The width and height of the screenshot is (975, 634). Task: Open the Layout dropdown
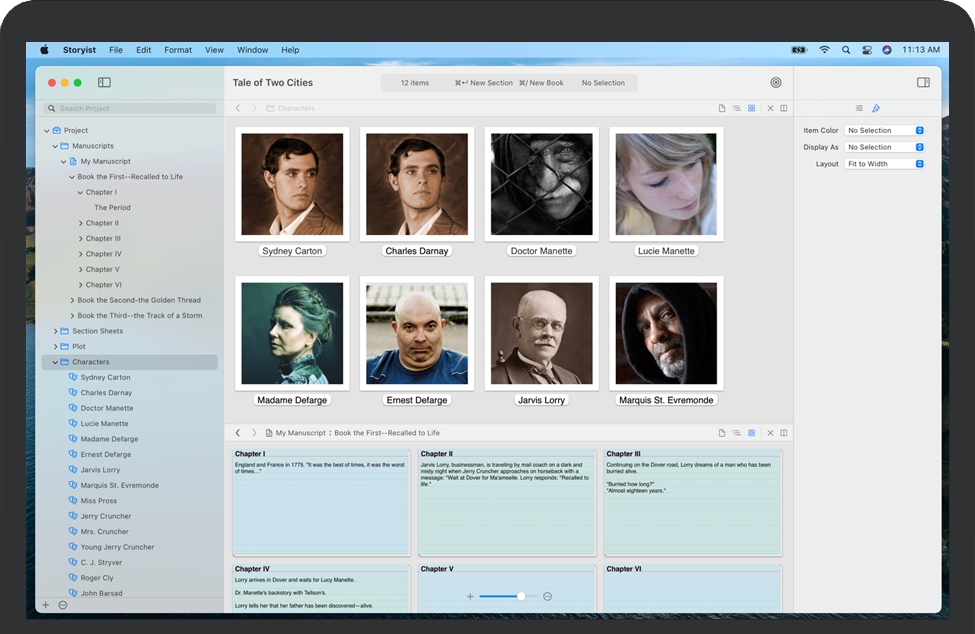[x=884, y=164]
